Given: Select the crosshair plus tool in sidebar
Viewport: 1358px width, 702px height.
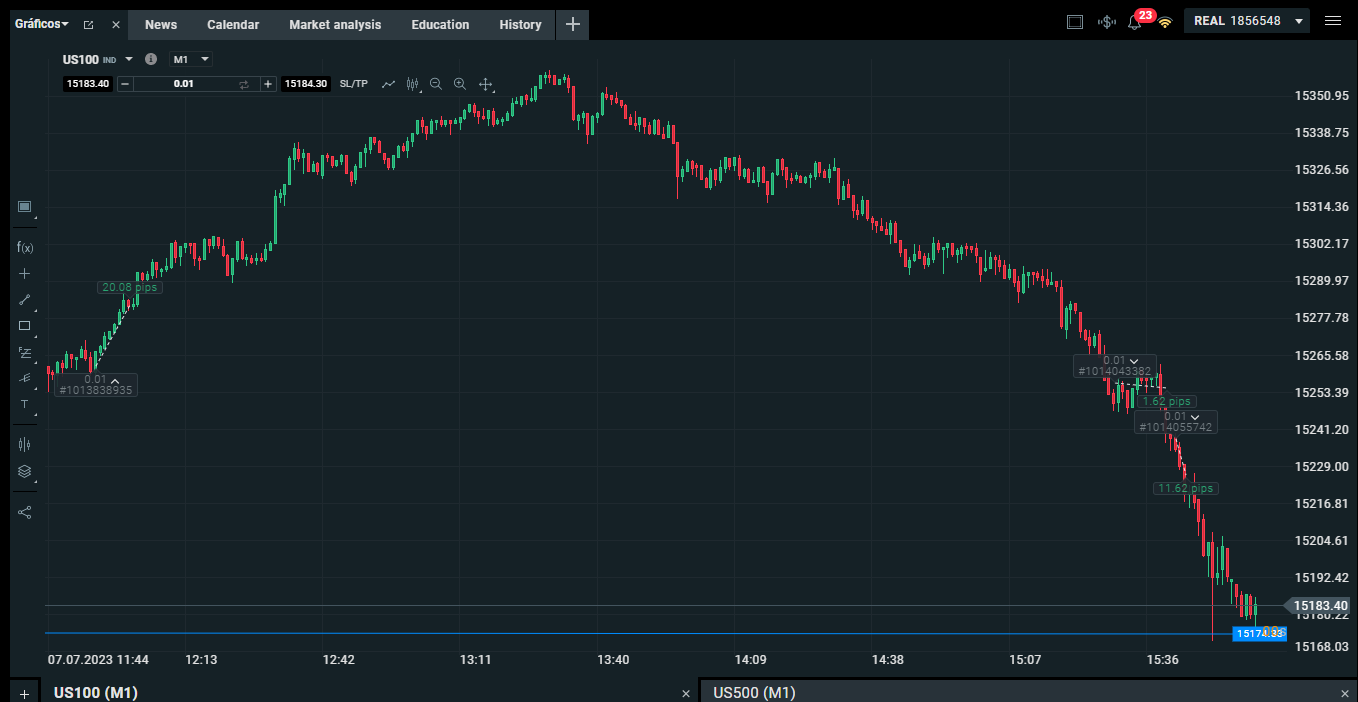Looking at the screenshot, I should (25, 273).
